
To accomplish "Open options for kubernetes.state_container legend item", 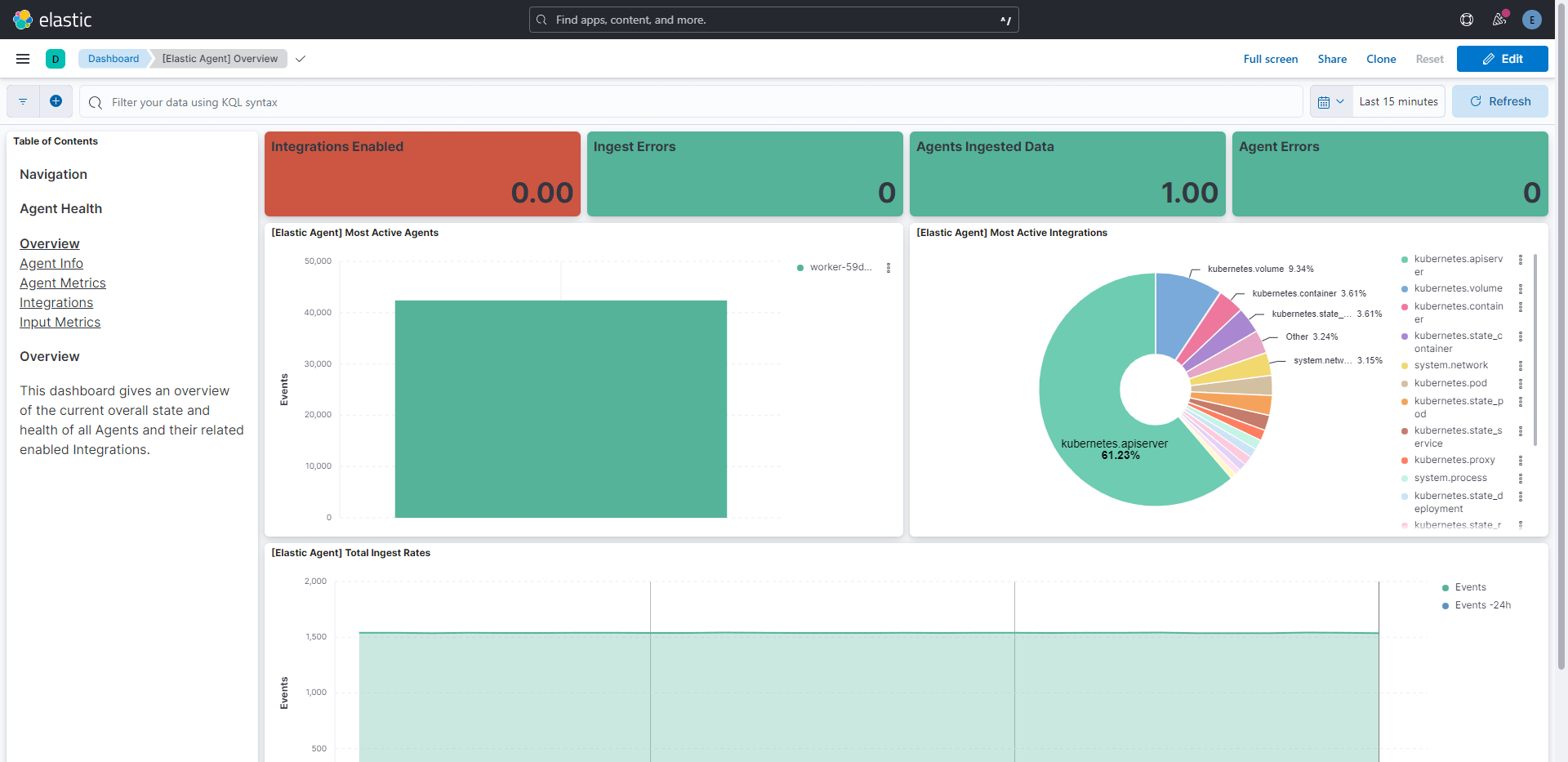I will [1521, 336].
